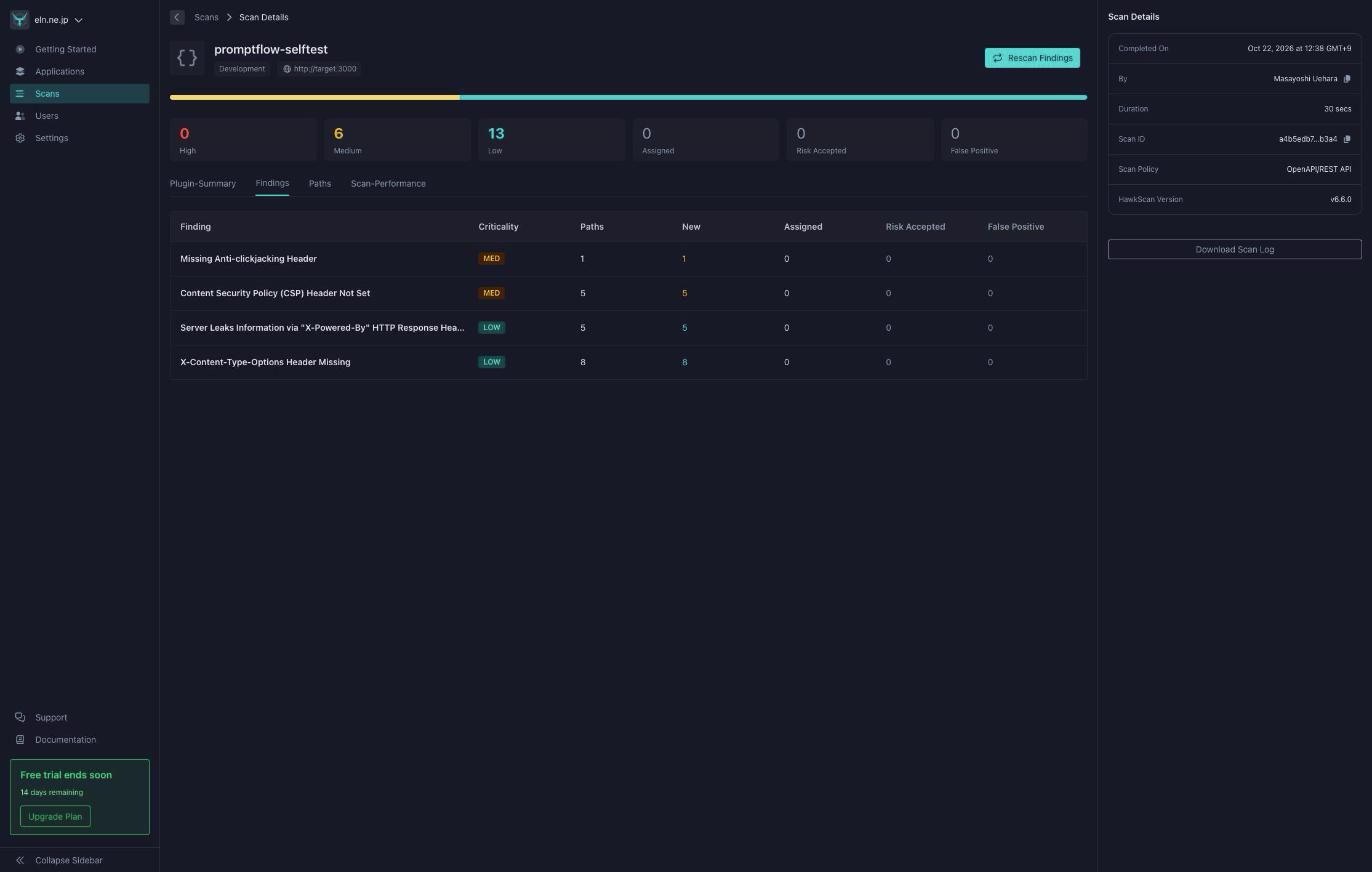Copy the scan author name Masayoshi Uehara

[x=1347, y=79]
